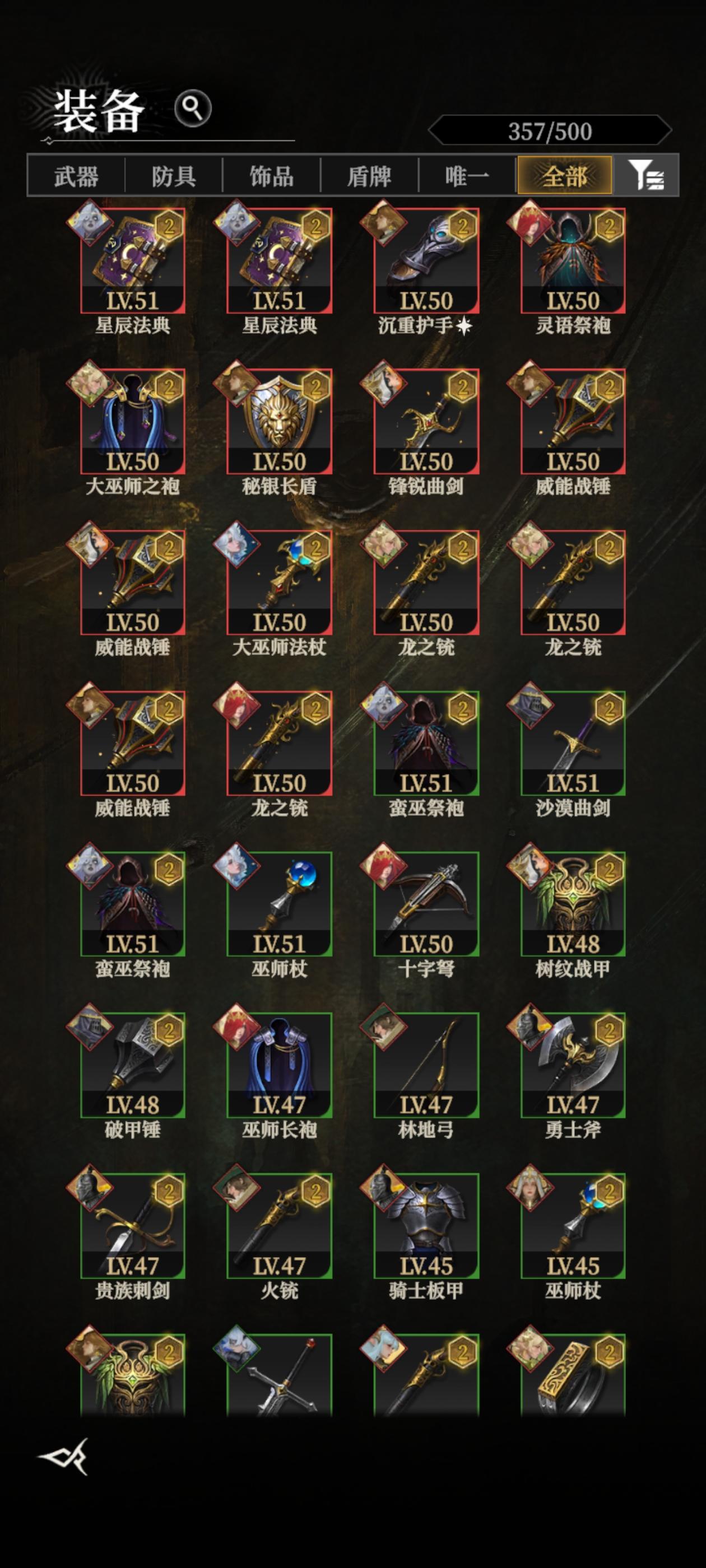Switch to the 唯一 tab

(x=467, y=176)
